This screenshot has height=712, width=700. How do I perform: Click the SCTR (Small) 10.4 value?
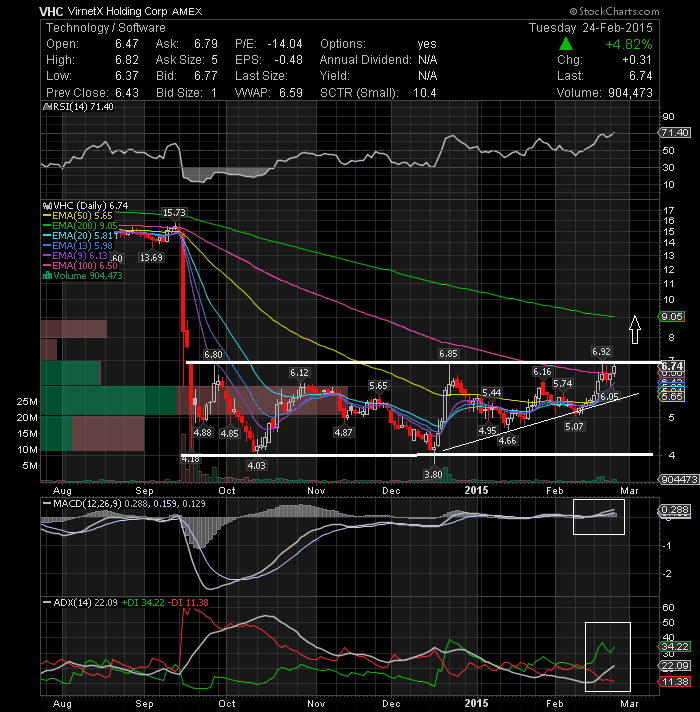424,93
